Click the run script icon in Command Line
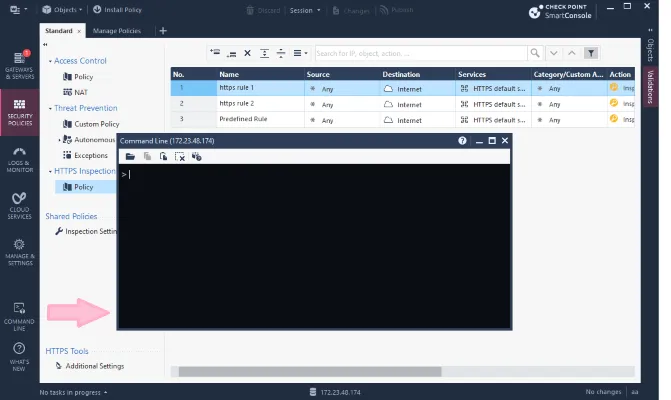 [196, 157]
